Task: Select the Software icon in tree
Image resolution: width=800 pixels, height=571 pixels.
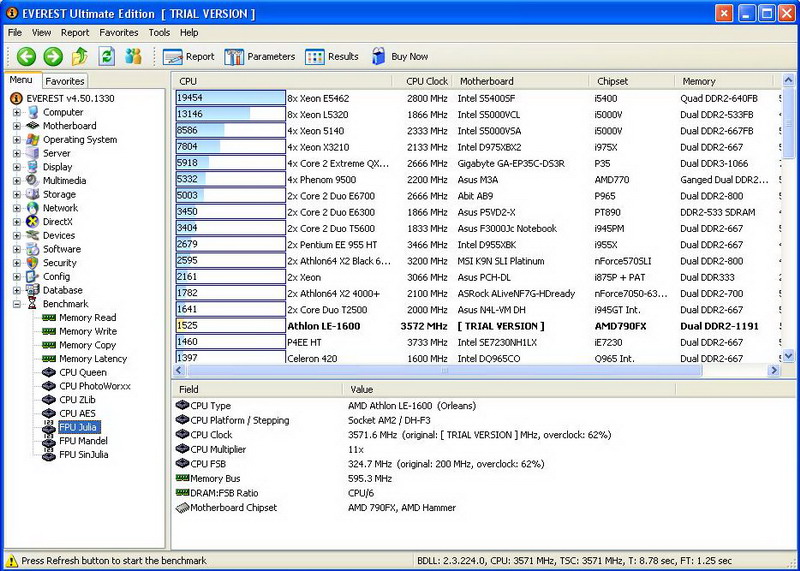Action: click(33, 249)
